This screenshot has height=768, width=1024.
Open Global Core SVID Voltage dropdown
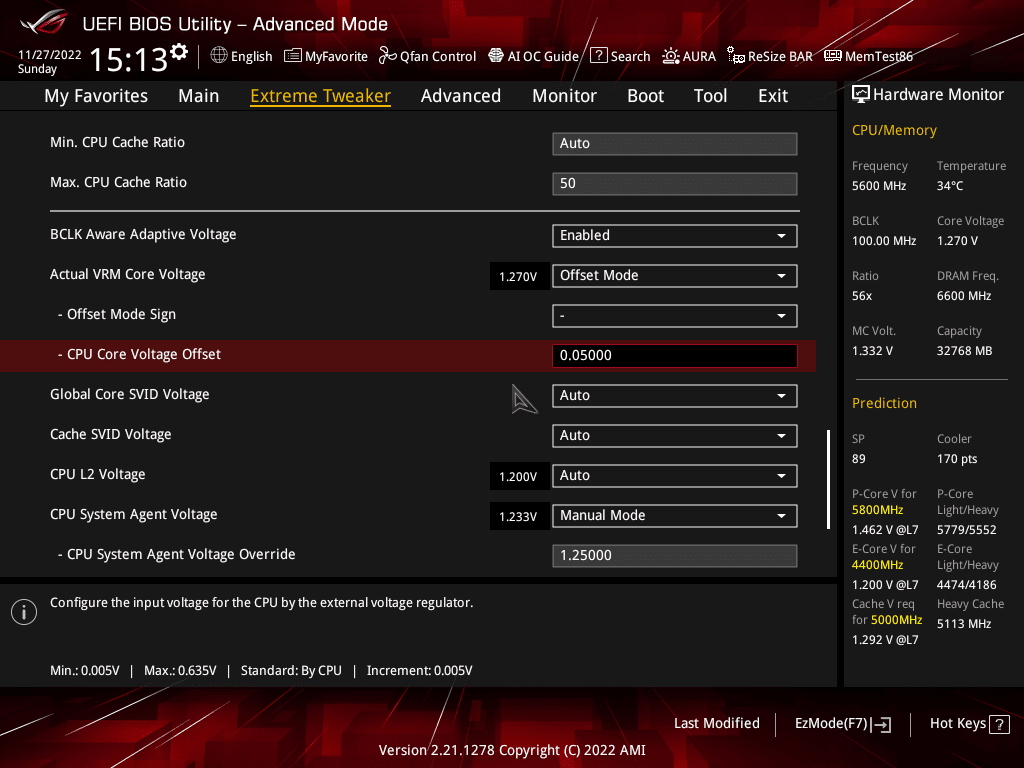[675, 396]
